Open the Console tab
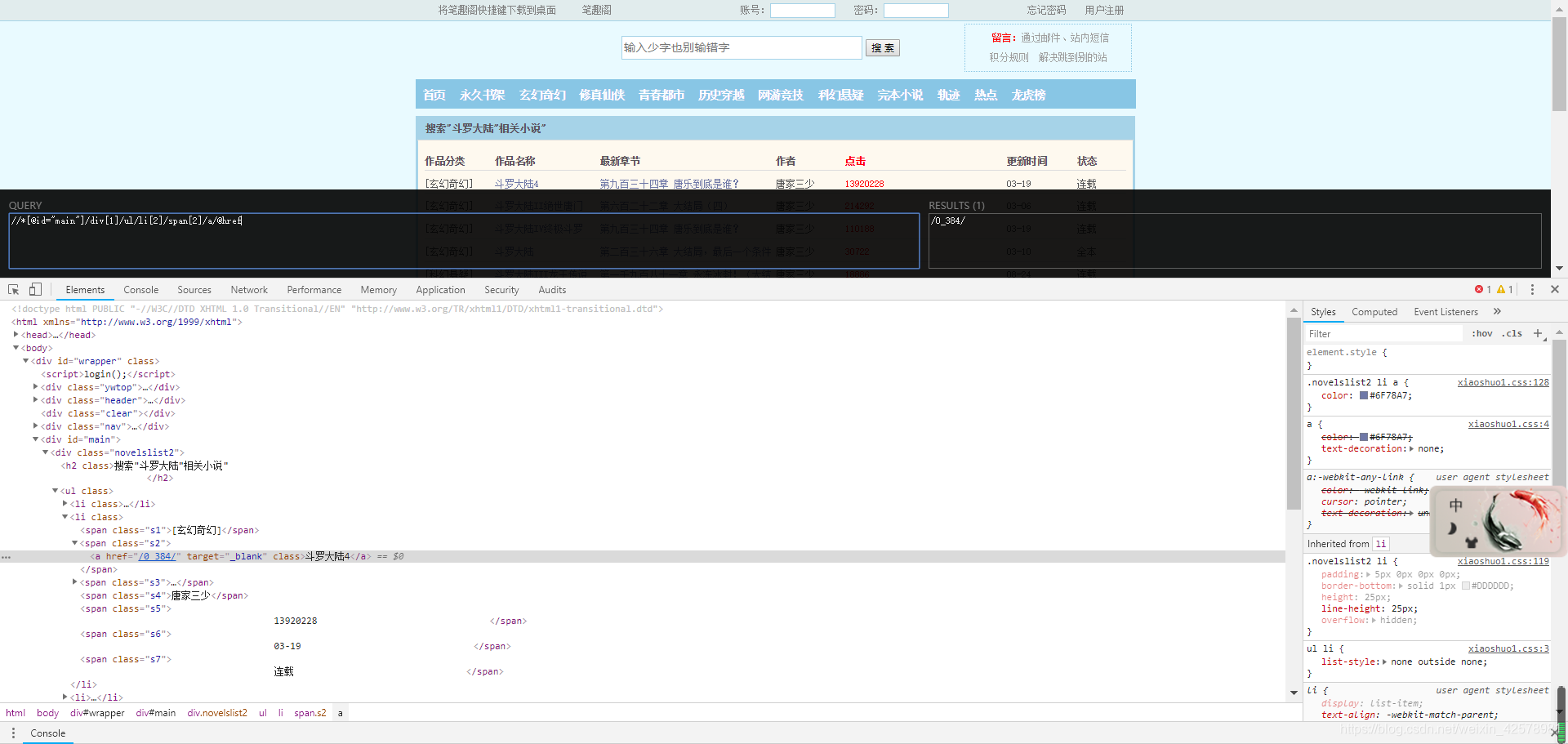 click(x=141, y=290)
